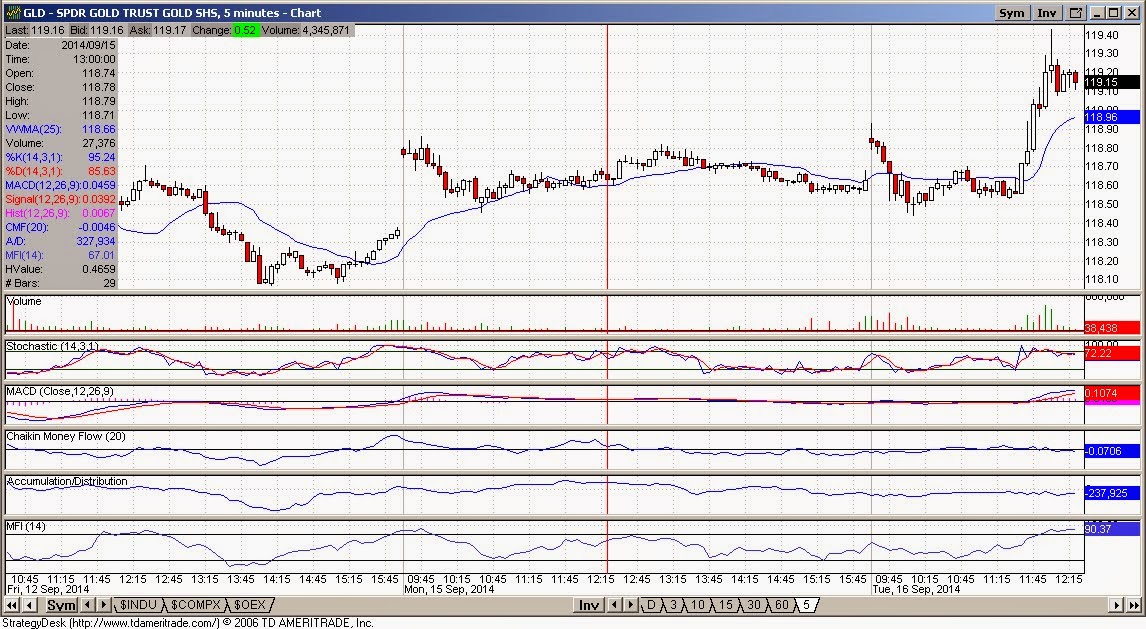The width and height of the screenshot is (1146, 629).
Task: Click the blue -237,925 accumulation value tag
Action: point(1112,493)
